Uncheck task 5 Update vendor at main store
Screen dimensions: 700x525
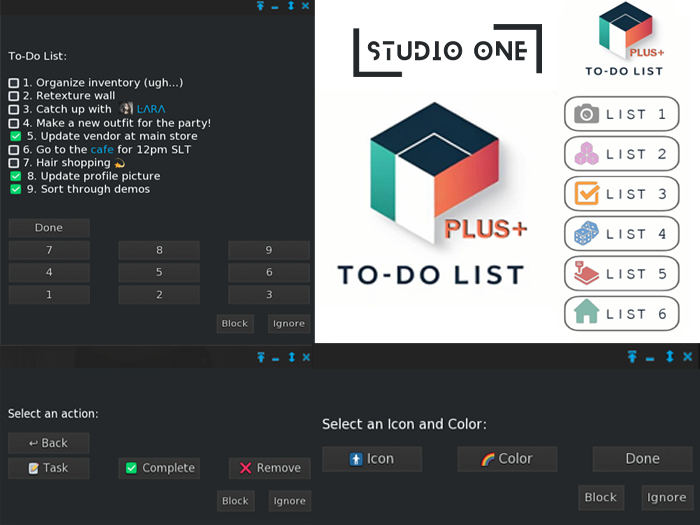16,136
